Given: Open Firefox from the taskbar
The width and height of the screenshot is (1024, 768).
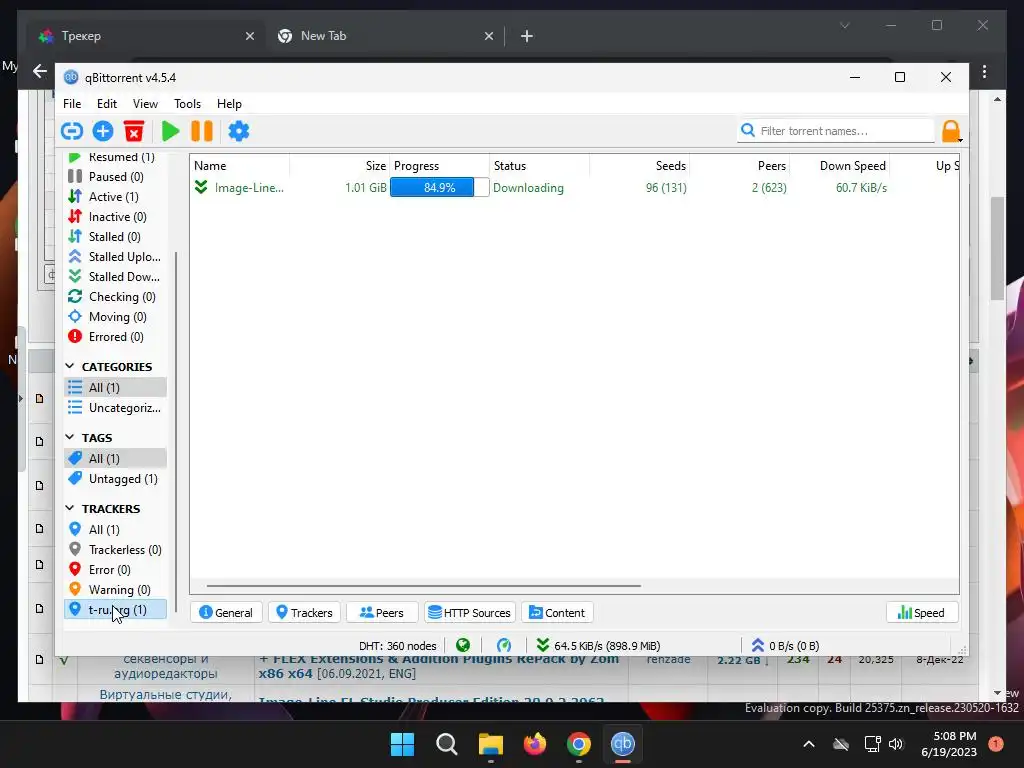Looking at the screenshot, I should [535, 744].
